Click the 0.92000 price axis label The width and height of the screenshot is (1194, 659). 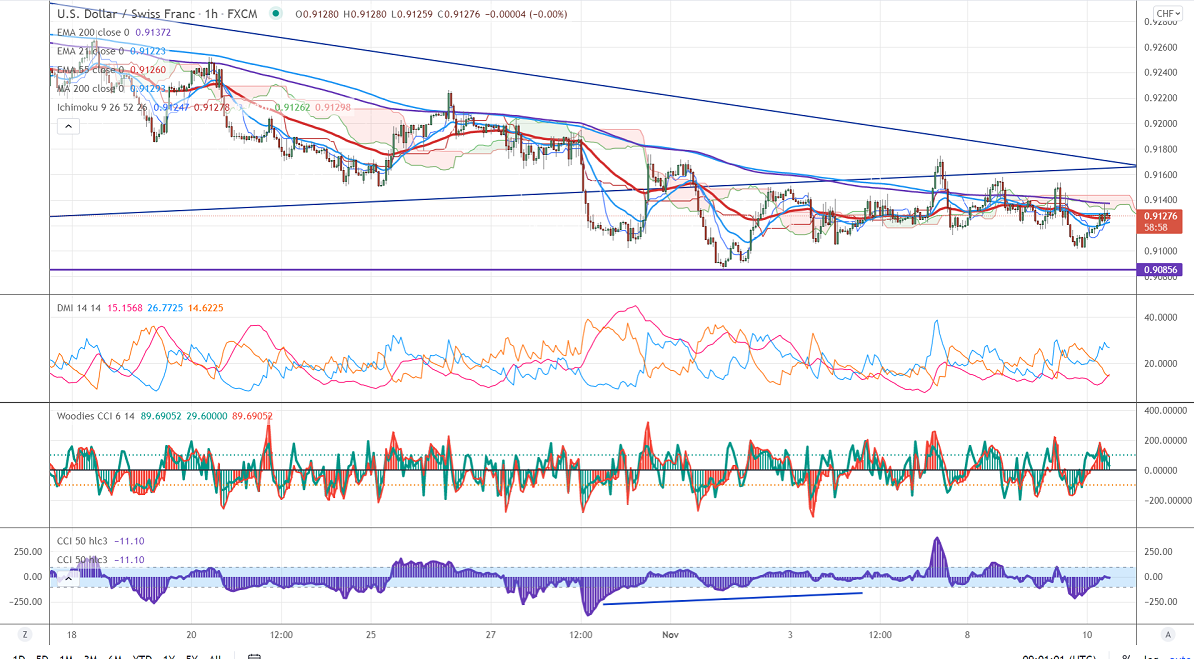point(1160,123)
